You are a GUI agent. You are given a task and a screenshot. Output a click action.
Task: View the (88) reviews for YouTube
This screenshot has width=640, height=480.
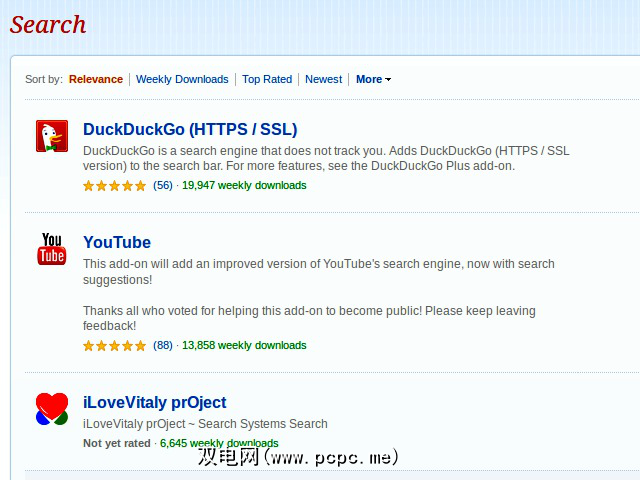click(163, 345)
